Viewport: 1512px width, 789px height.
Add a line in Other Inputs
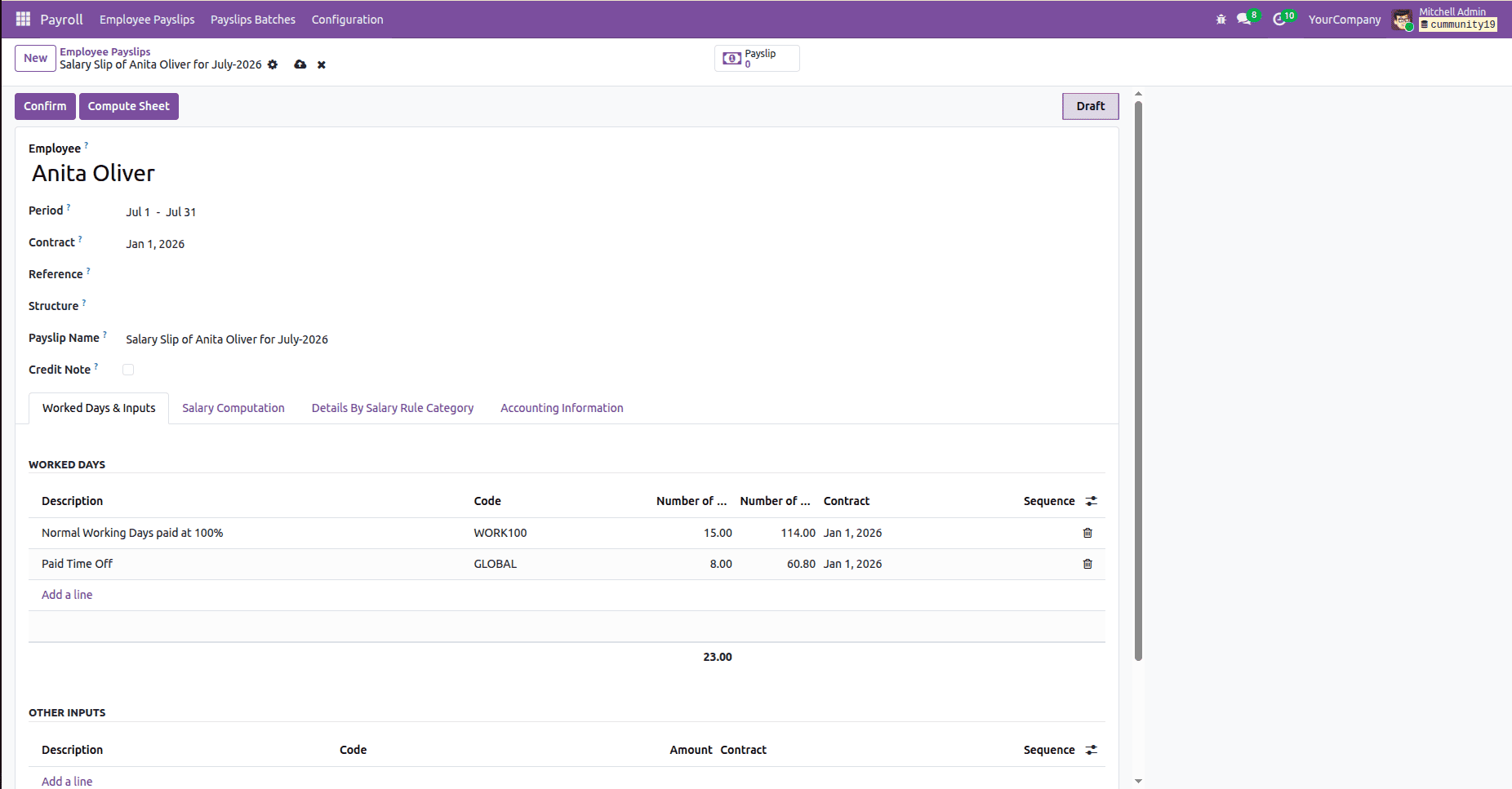(x=67, y=781)
